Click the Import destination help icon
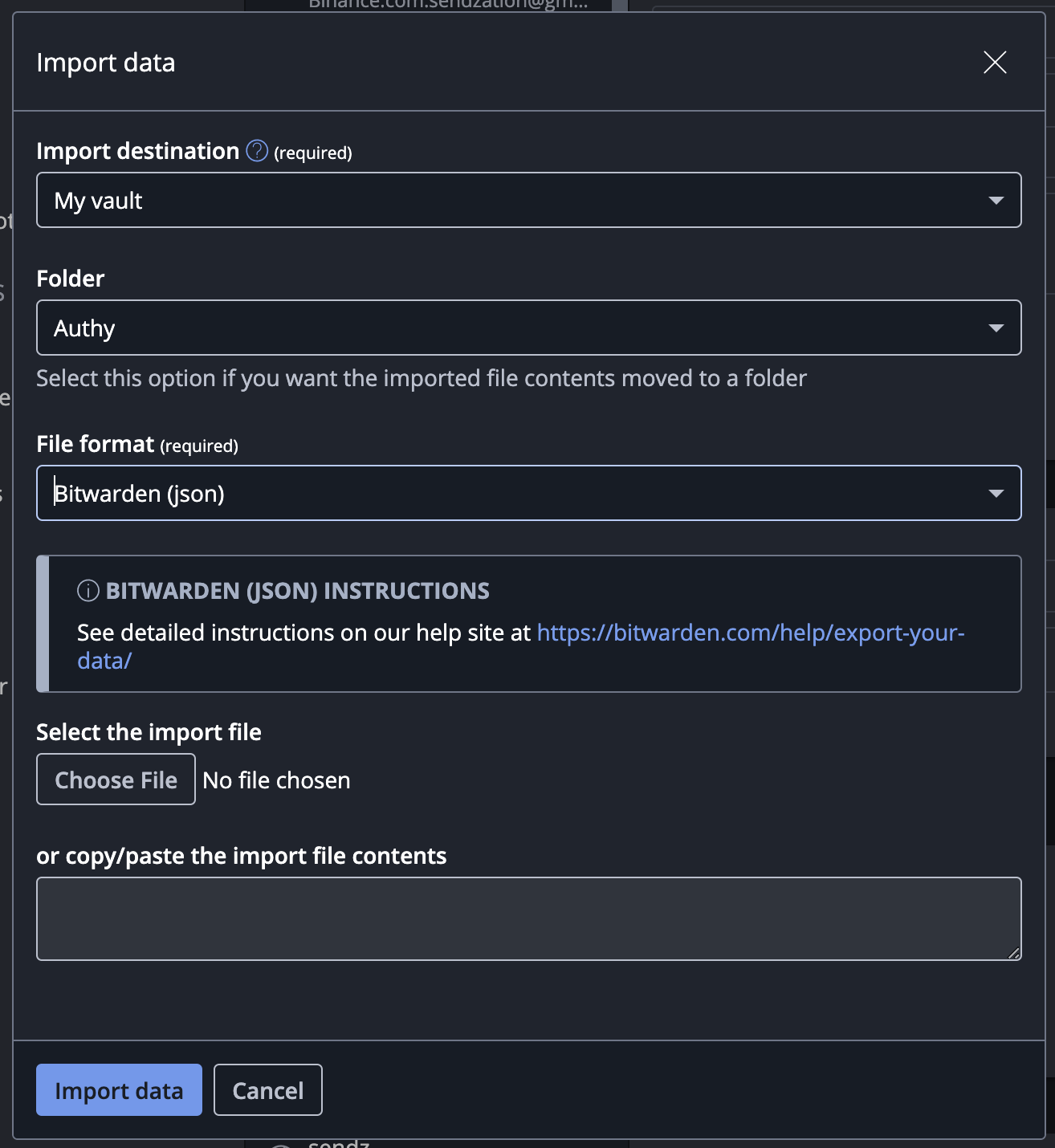1055x1148 pixels. click(x=257, y=151)
